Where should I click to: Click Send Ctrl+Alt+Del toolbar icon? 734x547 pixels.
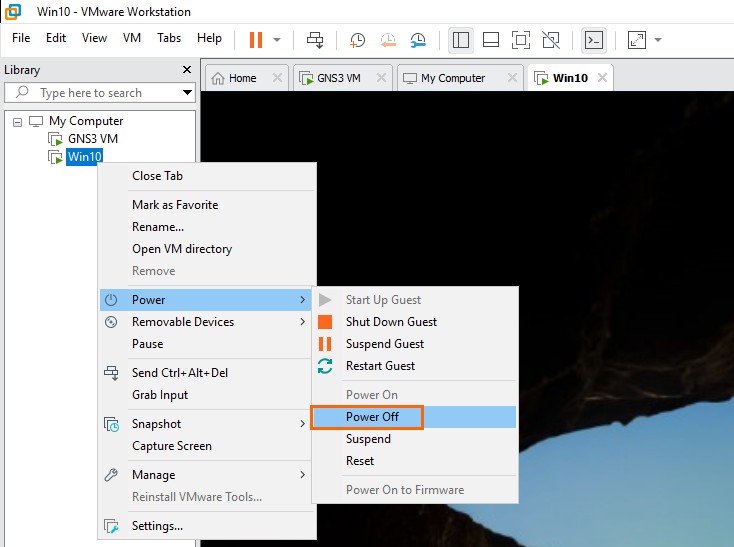click(x=315, y=40)
